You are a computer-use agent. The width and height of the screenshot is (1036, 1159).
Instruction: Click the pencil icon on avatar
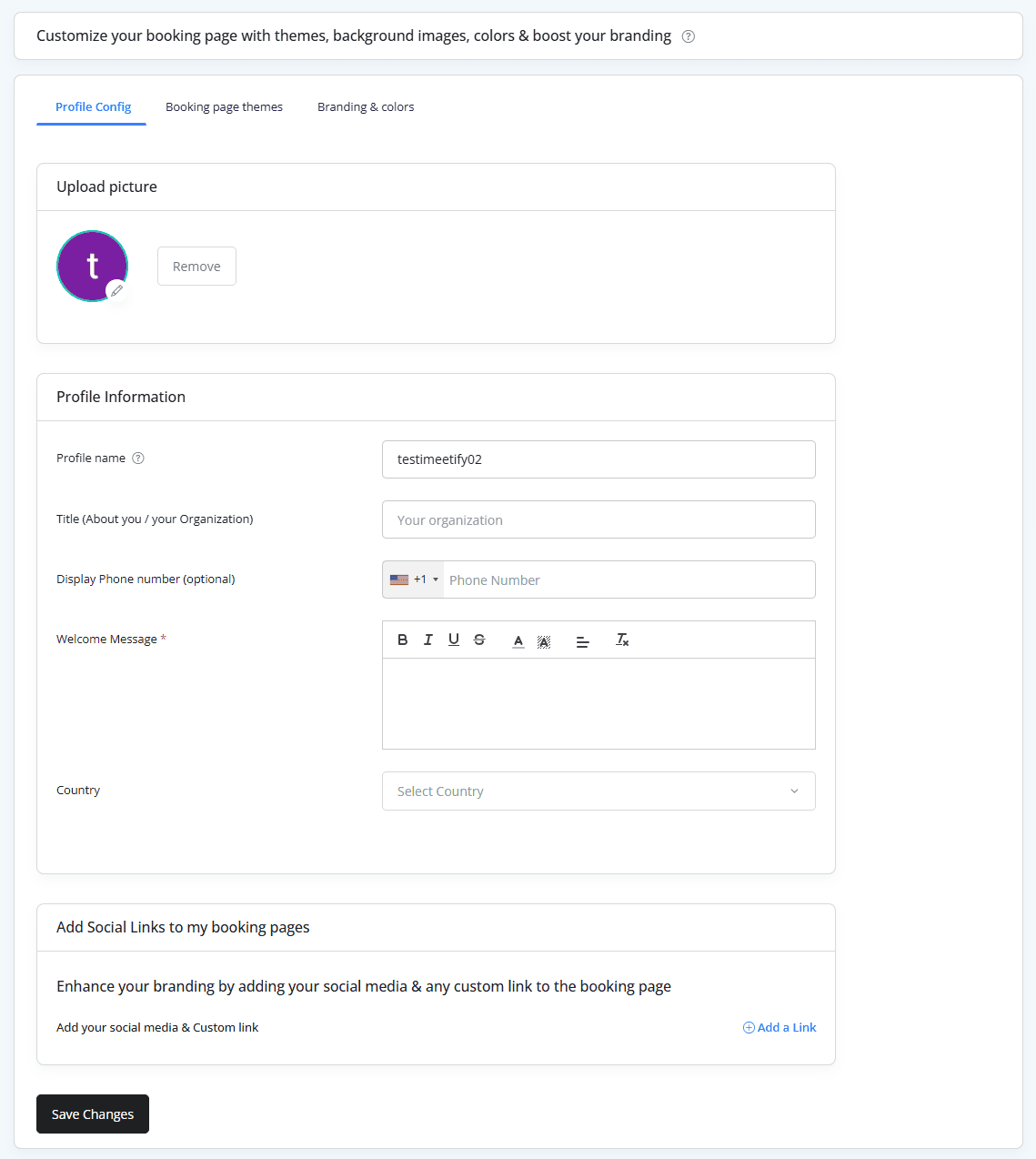point(116,290)
